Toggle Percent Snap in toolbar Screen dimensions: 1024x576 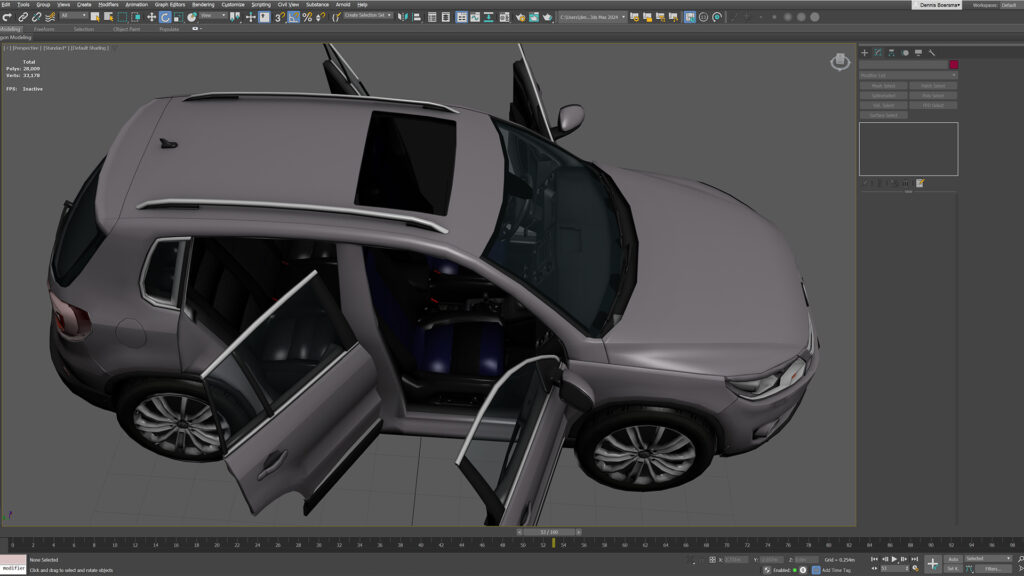pos(307,17)
